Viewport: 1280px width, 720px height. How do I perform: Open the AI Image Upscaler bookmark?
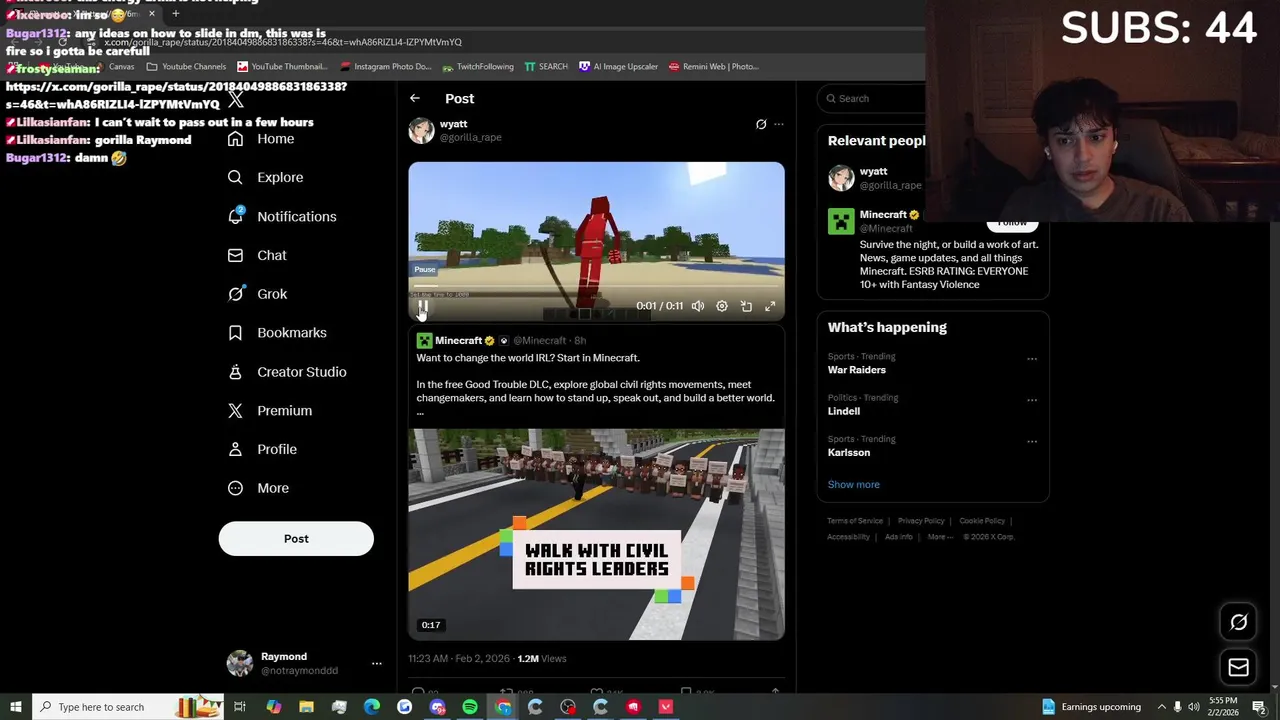[619, 67]
